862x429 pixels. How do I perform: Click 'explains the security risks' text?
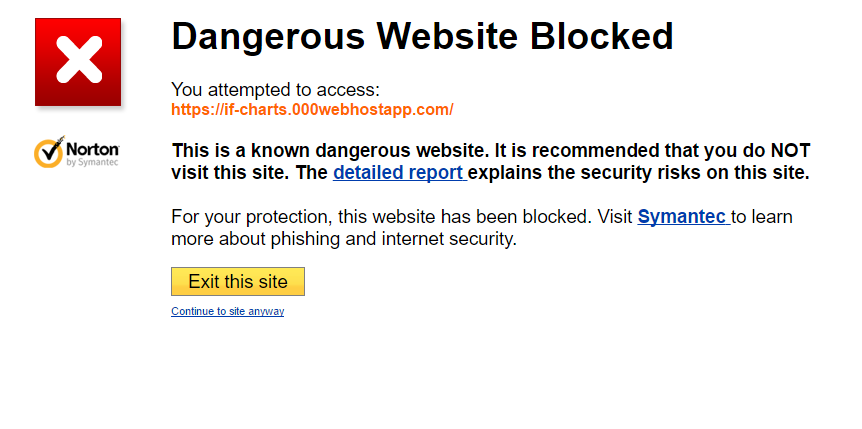tap(580, 172)
